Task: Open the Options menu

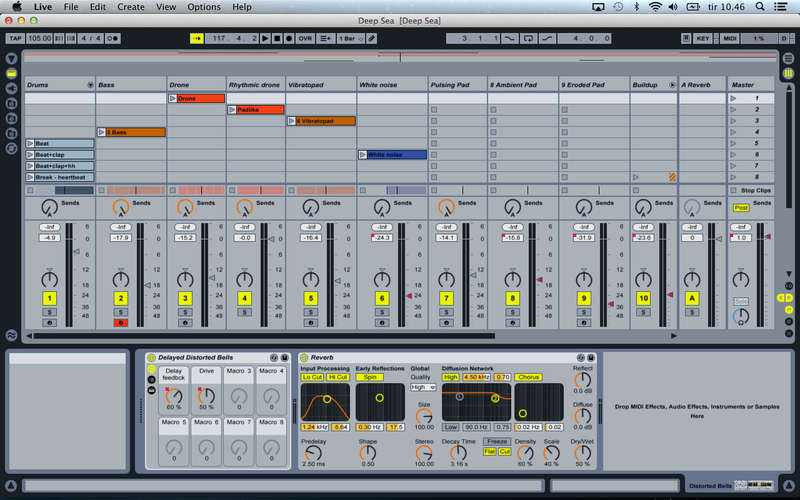Action: 204,7
